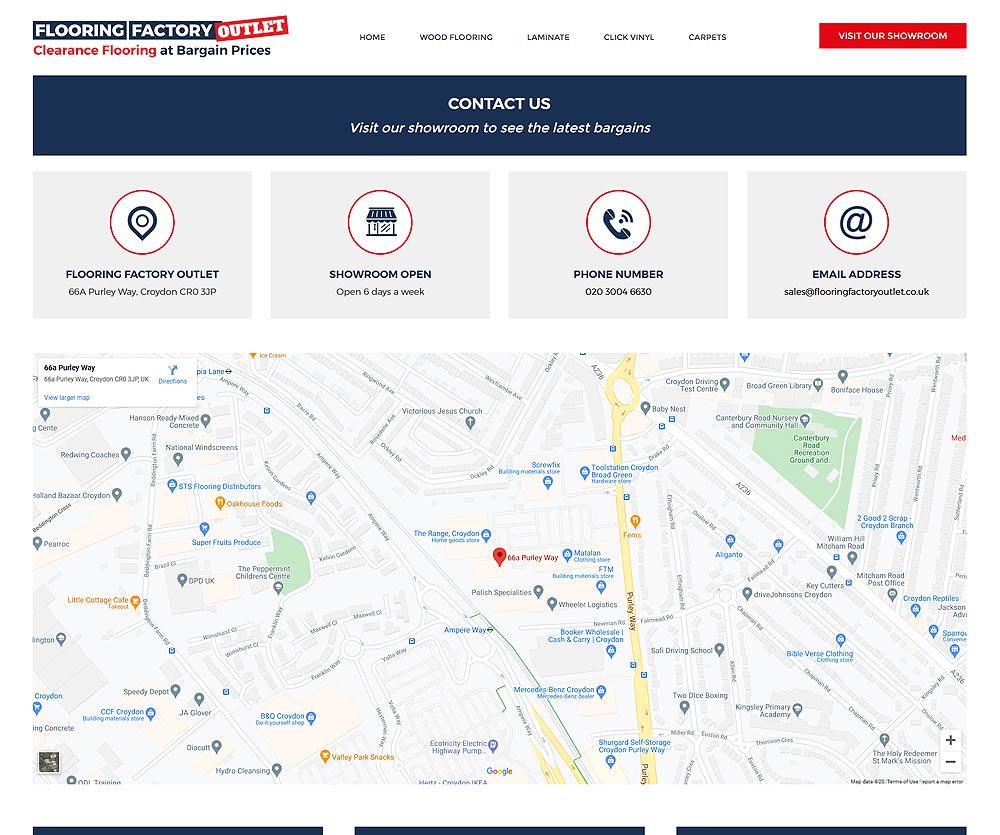The height and width of the screenshot is (835, 1000).
Task: Click the STS Flooring Distributors pin
Action: [172, 485]
